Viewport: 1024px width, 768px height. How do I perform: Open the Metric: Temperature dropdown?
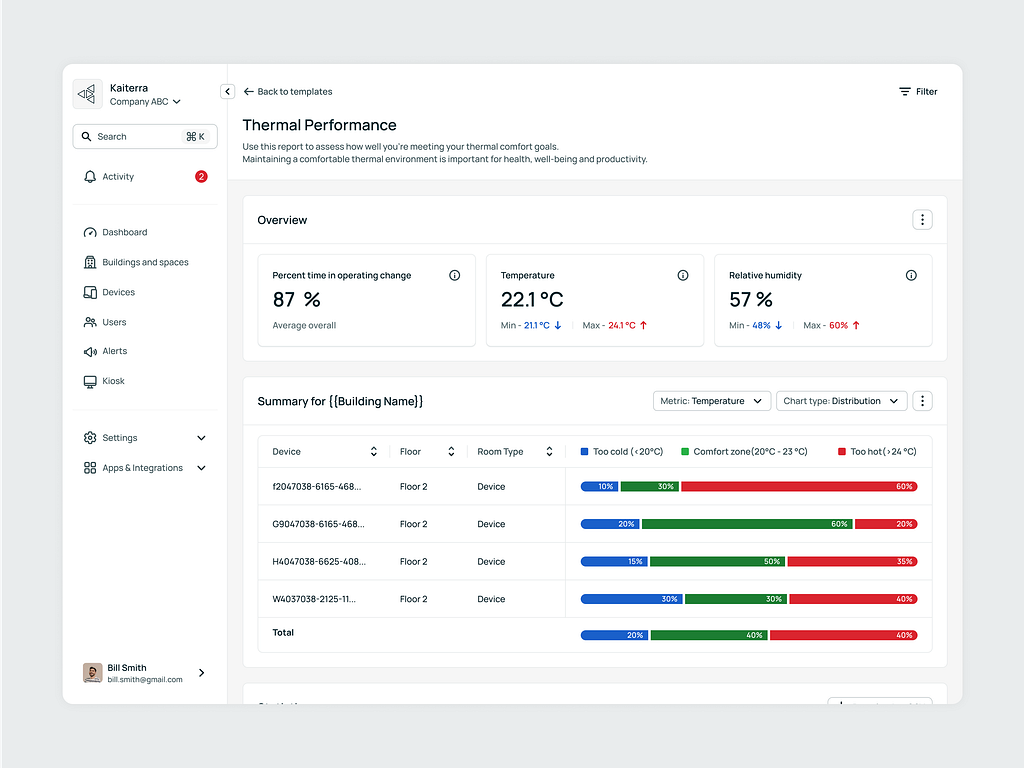point(711,401)
